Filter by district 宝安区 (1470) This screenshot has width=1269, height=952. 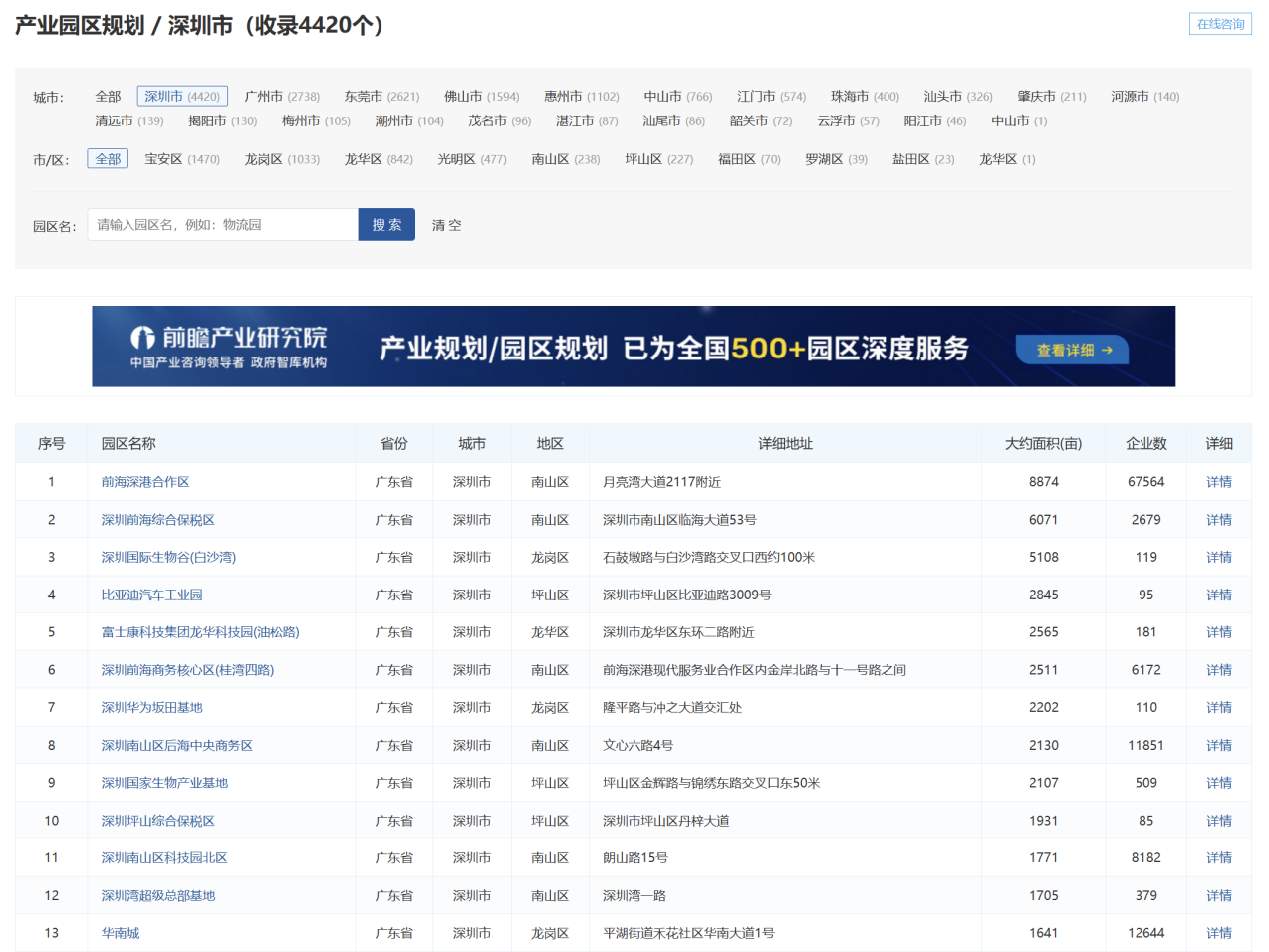point(182,159)
